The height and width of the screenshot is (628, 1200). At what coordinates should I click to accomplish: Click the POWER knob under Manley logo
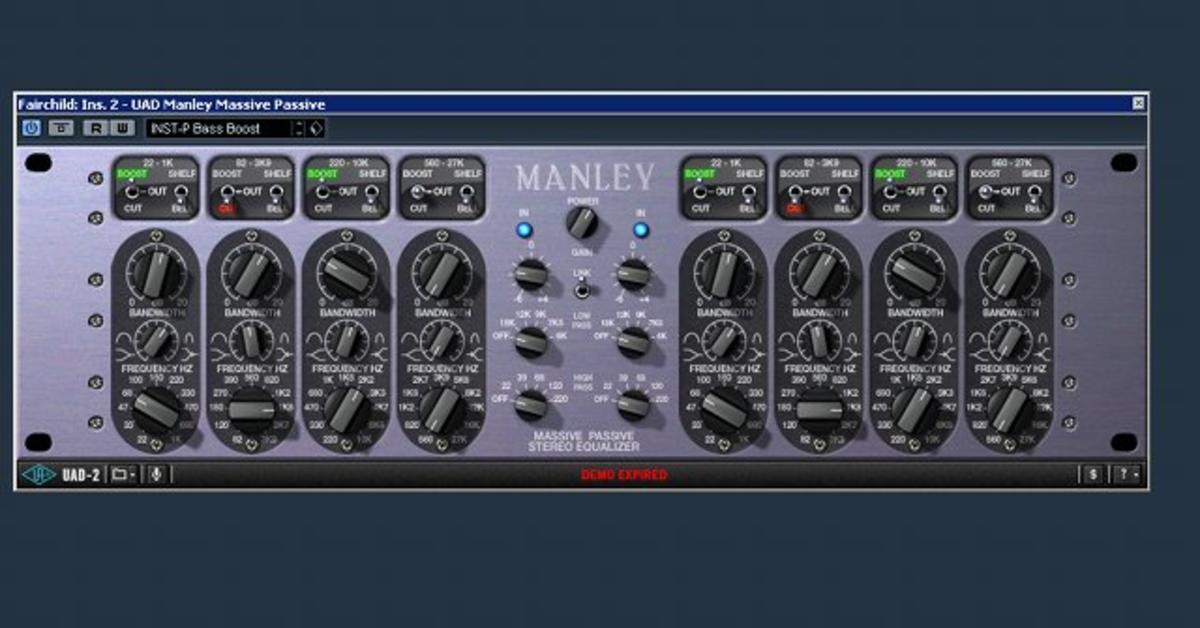(x=581, y=223)
